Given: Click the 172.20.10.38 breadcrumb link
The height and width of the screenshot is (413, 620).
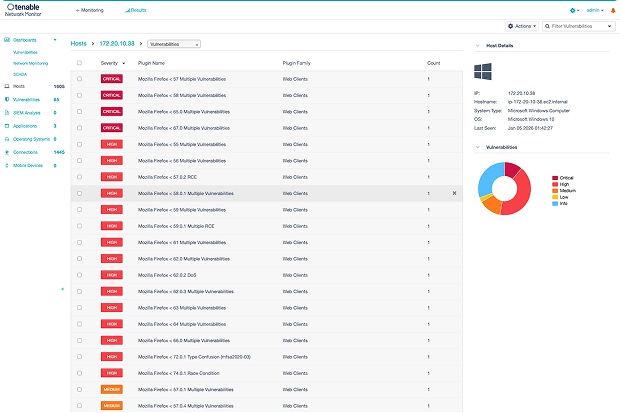Looking at the screenshot, I should pos(117,44).
